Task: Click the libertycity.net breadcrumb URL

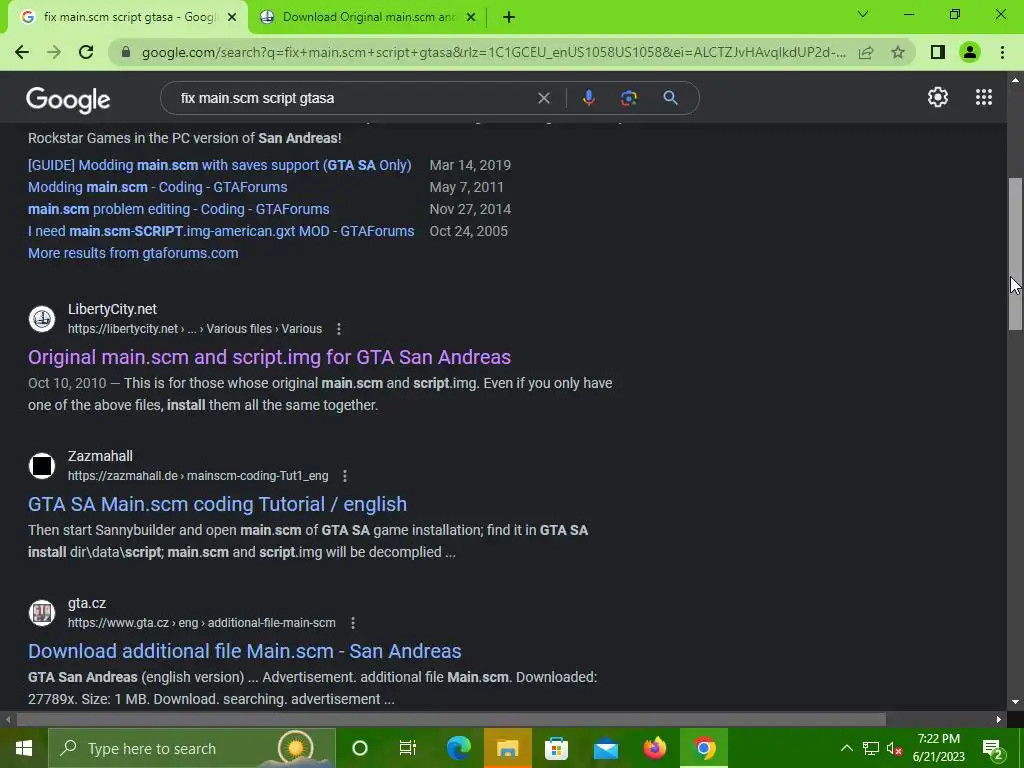Action: coord(195,329)
